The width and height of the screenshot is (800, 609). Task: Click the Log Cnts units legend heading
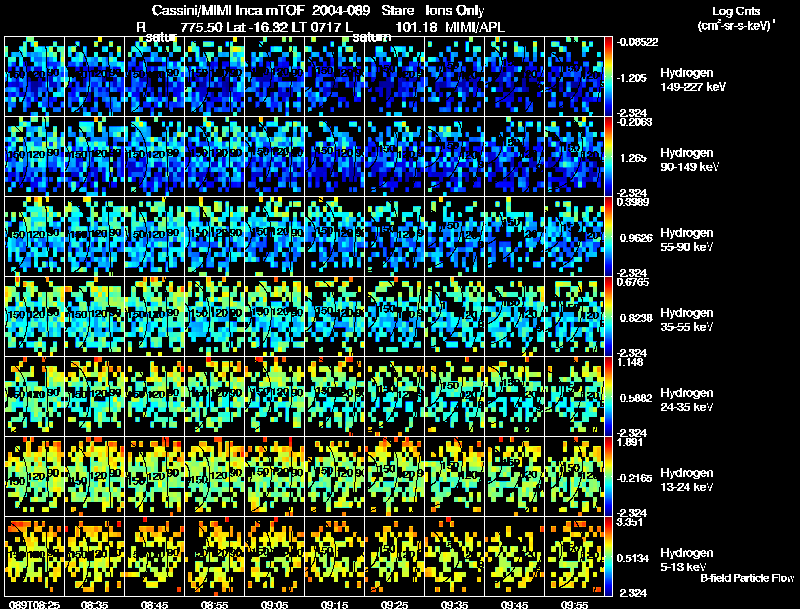click(736, 11)
